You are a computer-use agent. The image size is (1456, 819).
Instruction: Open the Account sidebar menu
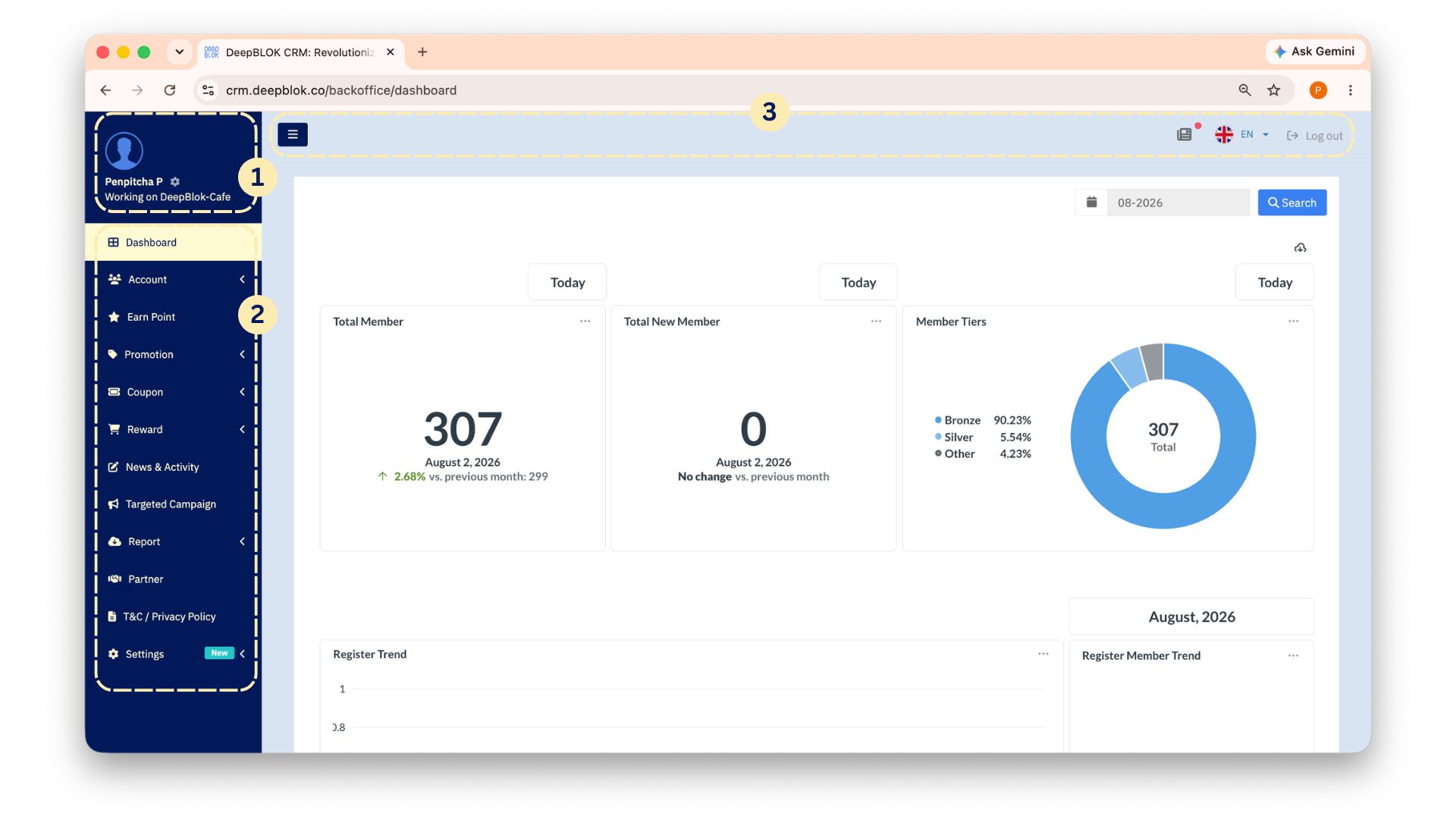[x=174, y=280]
